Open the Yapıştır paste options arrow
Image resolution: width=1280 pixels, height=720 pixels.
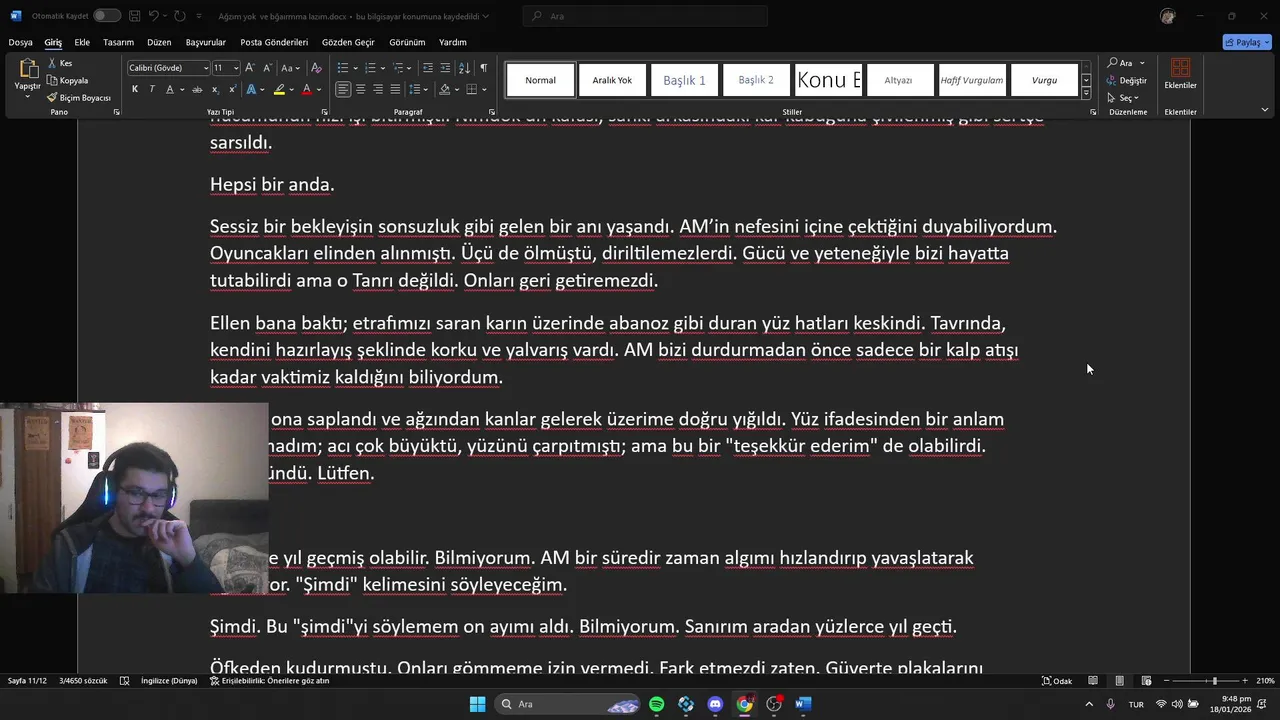[x=27, y=96]
